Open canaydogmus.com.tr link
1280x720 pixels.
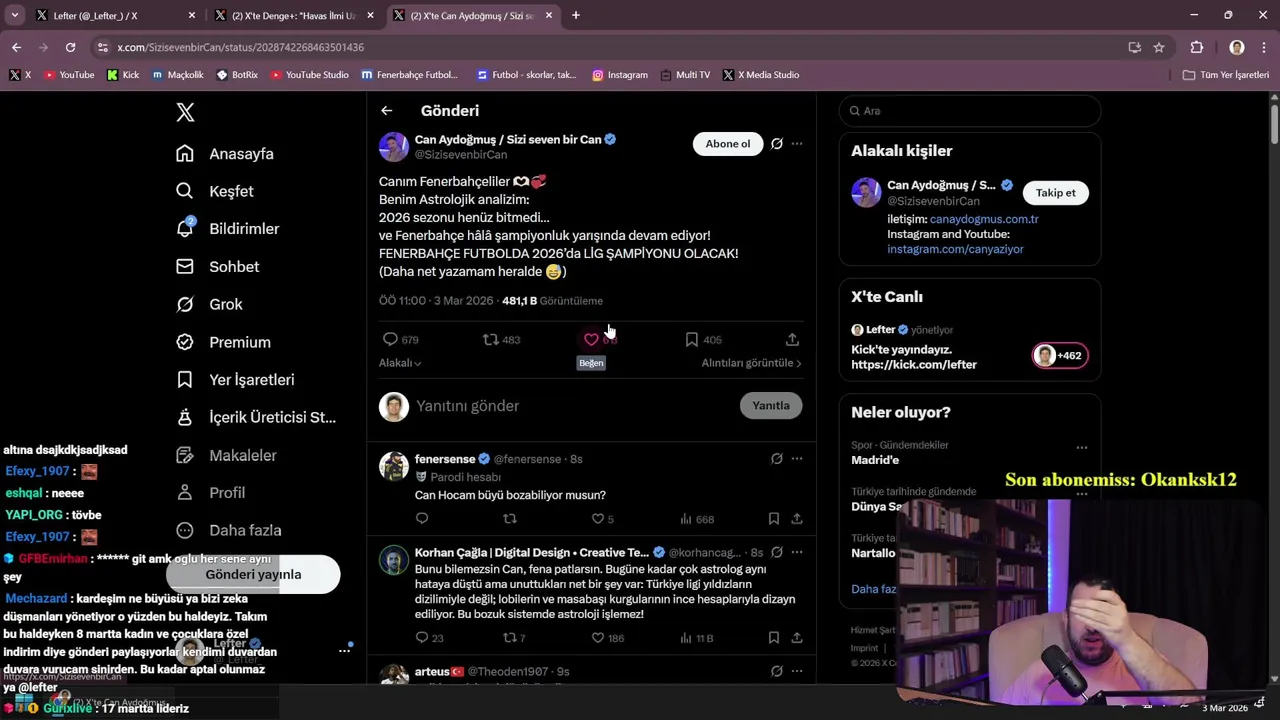click(x=984, y=219)
